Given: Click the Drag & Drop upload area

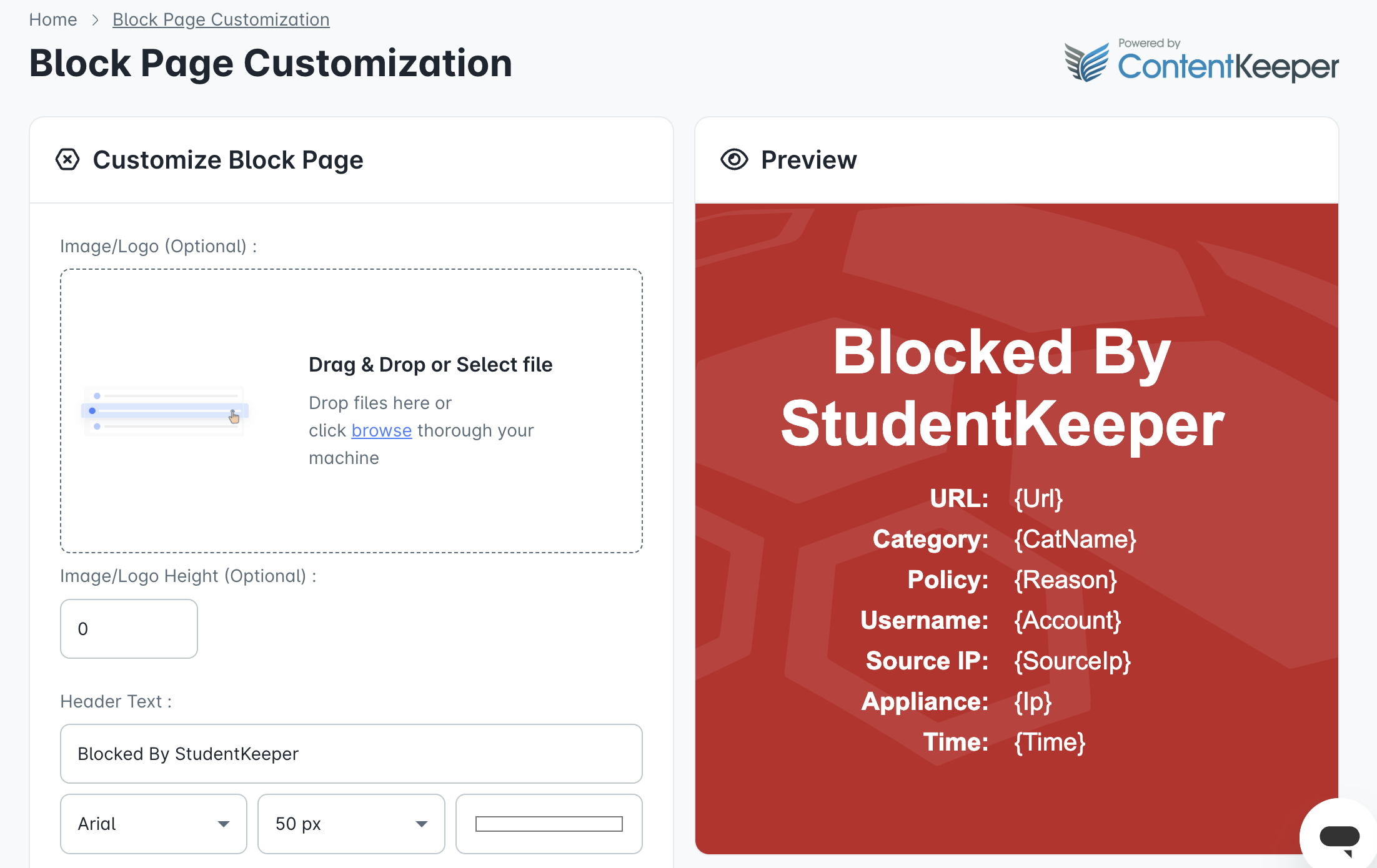Looking at the screenshot, I should click(x=351, y=411).
